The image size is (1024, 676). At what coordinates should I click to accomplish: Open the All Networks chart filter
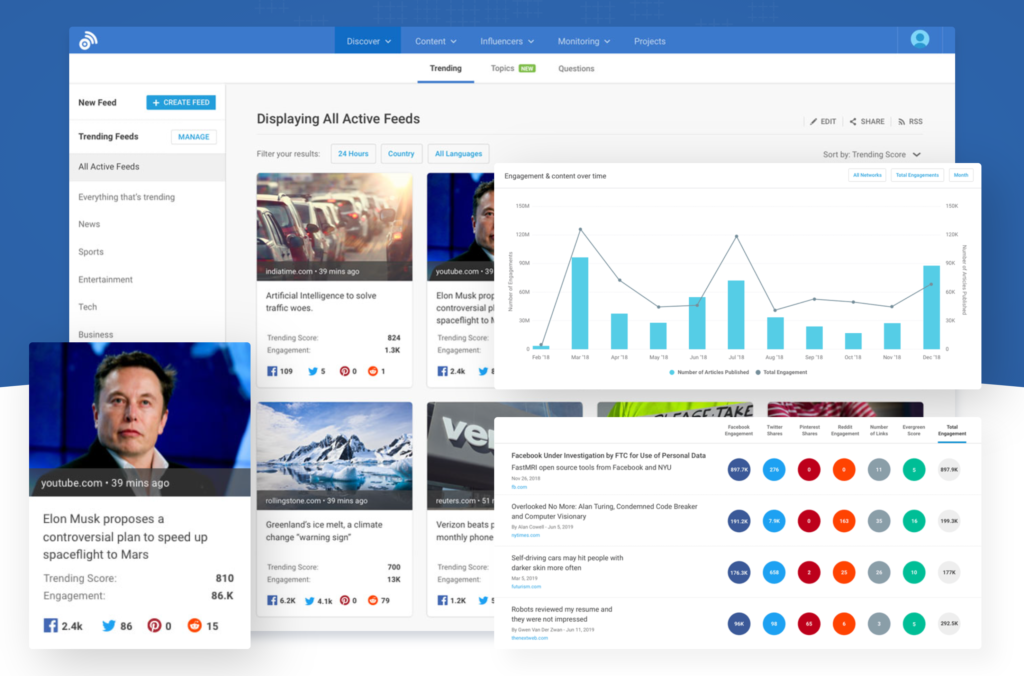(x=867, y=175)
